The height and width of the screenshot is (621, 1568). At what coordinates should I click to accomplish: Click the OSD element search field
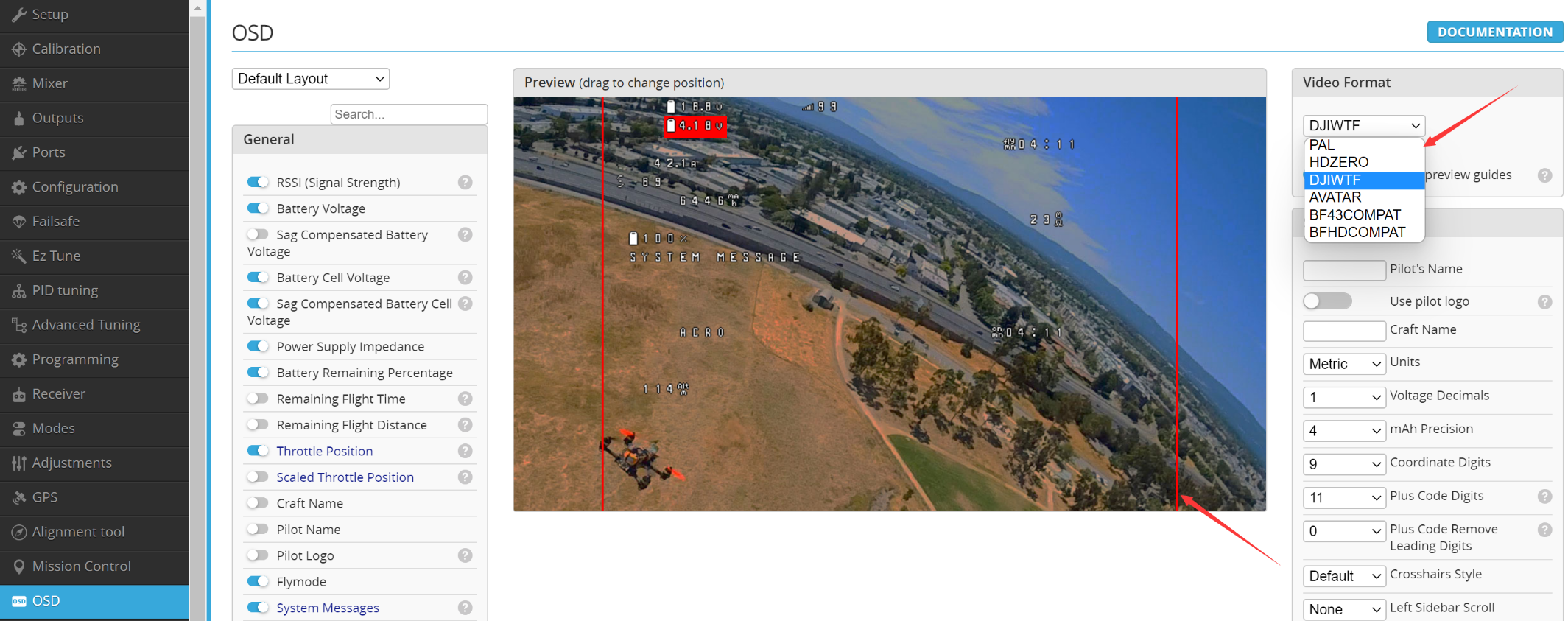(409, 114)
